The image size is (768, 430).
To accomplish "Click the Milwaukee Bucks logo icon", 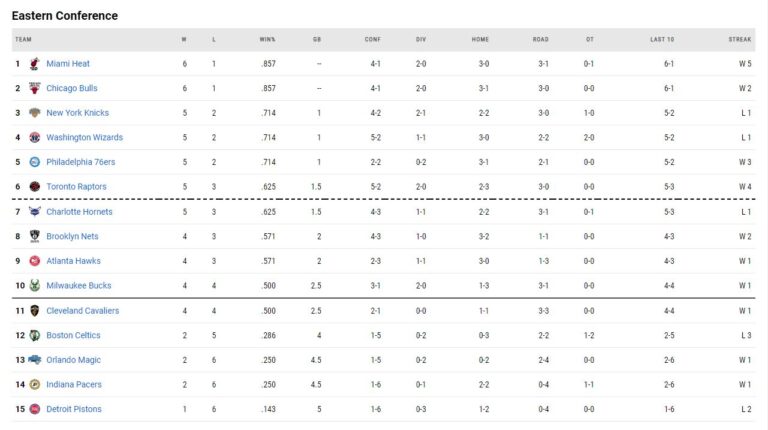I will click(35, 286).
